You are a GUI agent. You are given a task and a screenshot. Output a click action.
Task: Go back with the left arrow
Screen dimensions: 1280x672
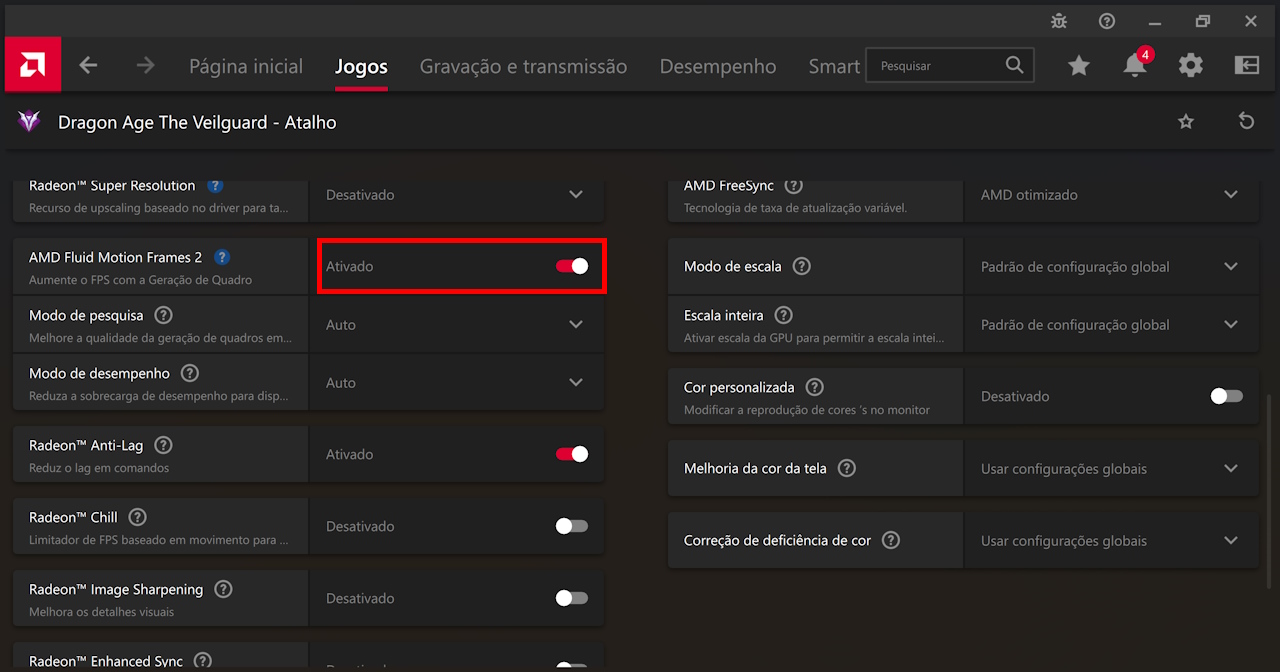pos(89,65)
